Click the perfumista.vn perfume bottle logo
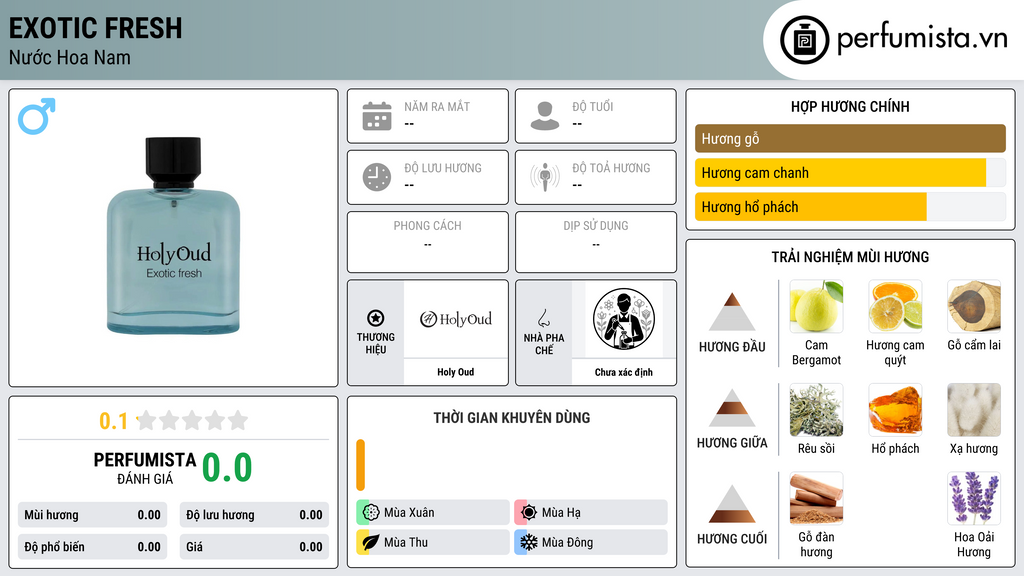Image resolution: width=1024 pixels, height=576 pixels. [x=805, y=40]
